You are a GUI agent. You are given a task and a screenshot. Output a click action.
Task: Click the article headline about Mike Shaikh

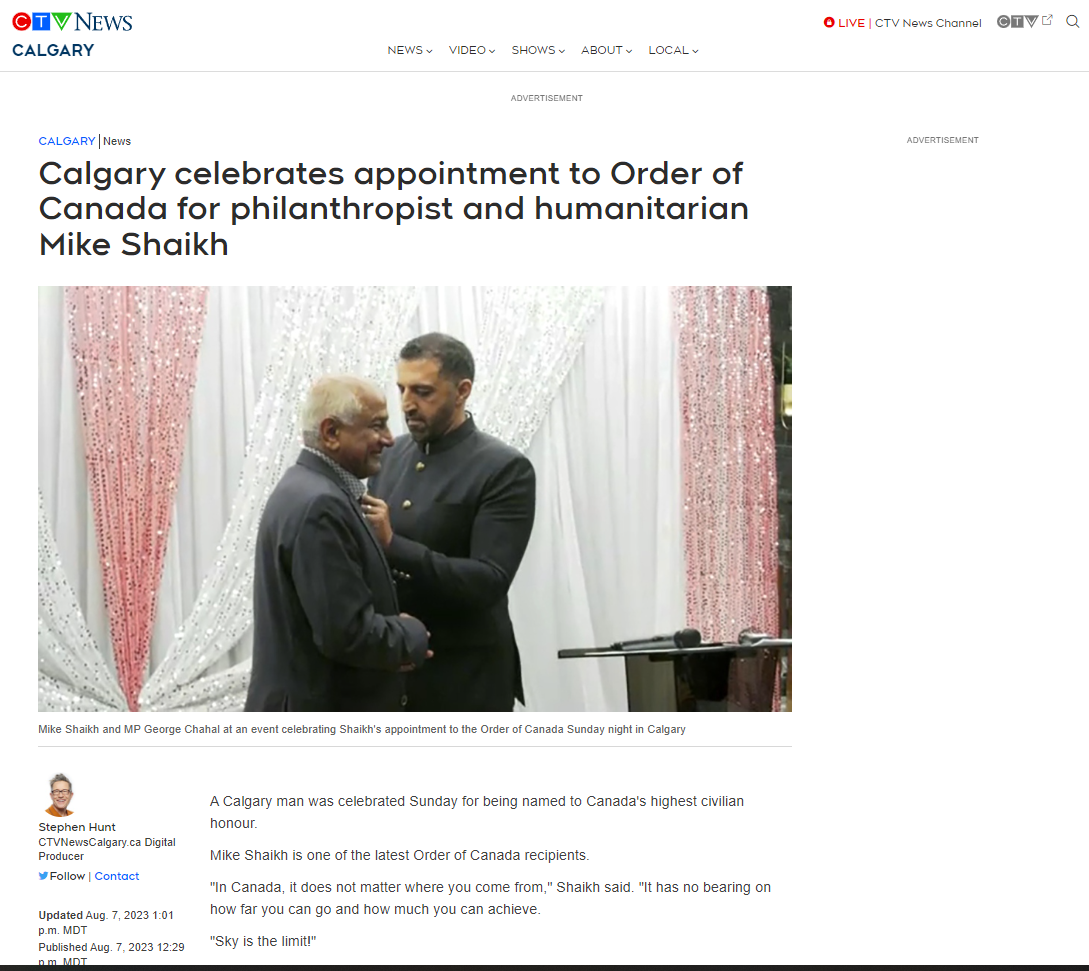click(393, 208)
